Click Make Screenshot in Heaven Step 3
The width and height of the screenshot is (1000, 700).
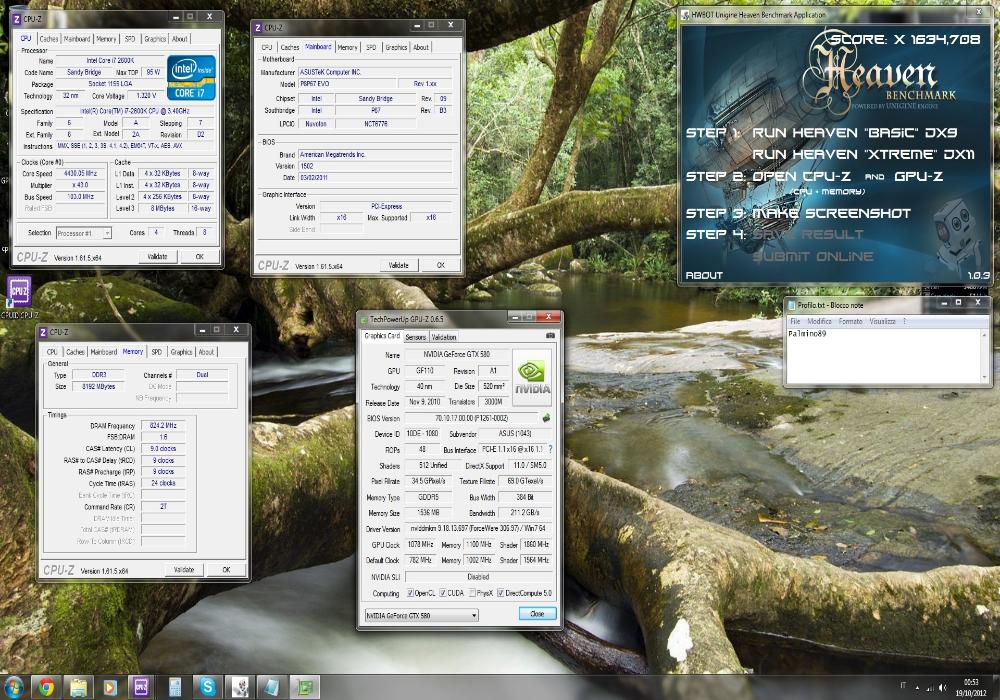click(x=832, y=213)
